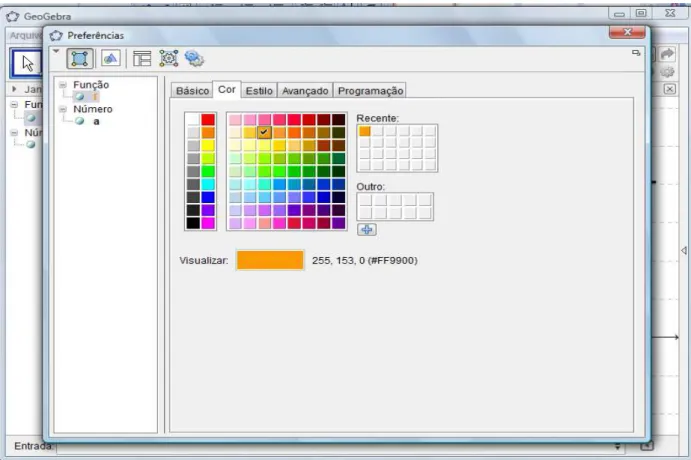This screenshot has width=691, height=460.
Task: Open the Programação tab
Action: point(370,91)
